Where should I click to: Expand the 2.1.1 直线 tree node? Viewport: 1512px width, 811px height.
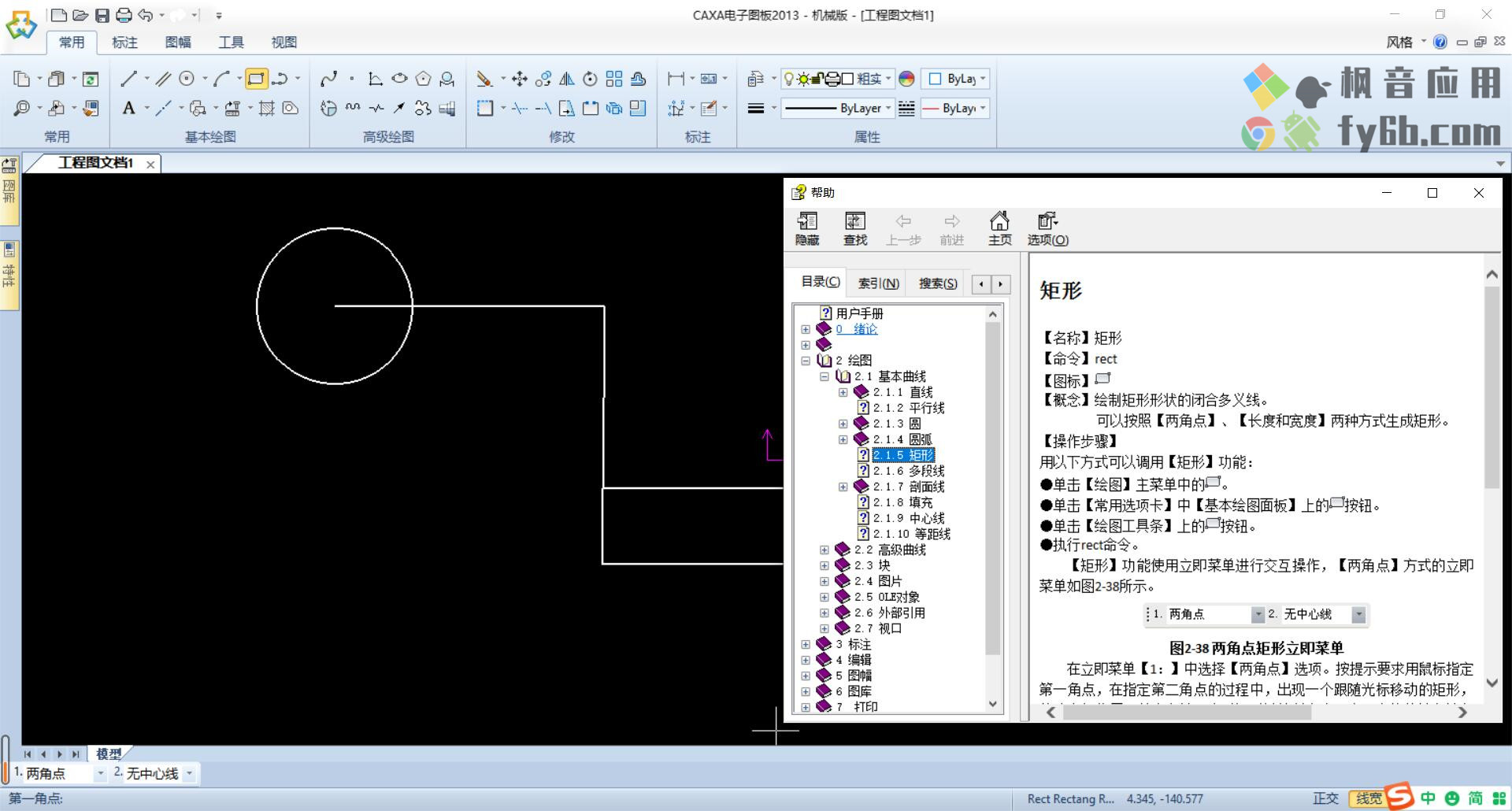pos(843,392)
